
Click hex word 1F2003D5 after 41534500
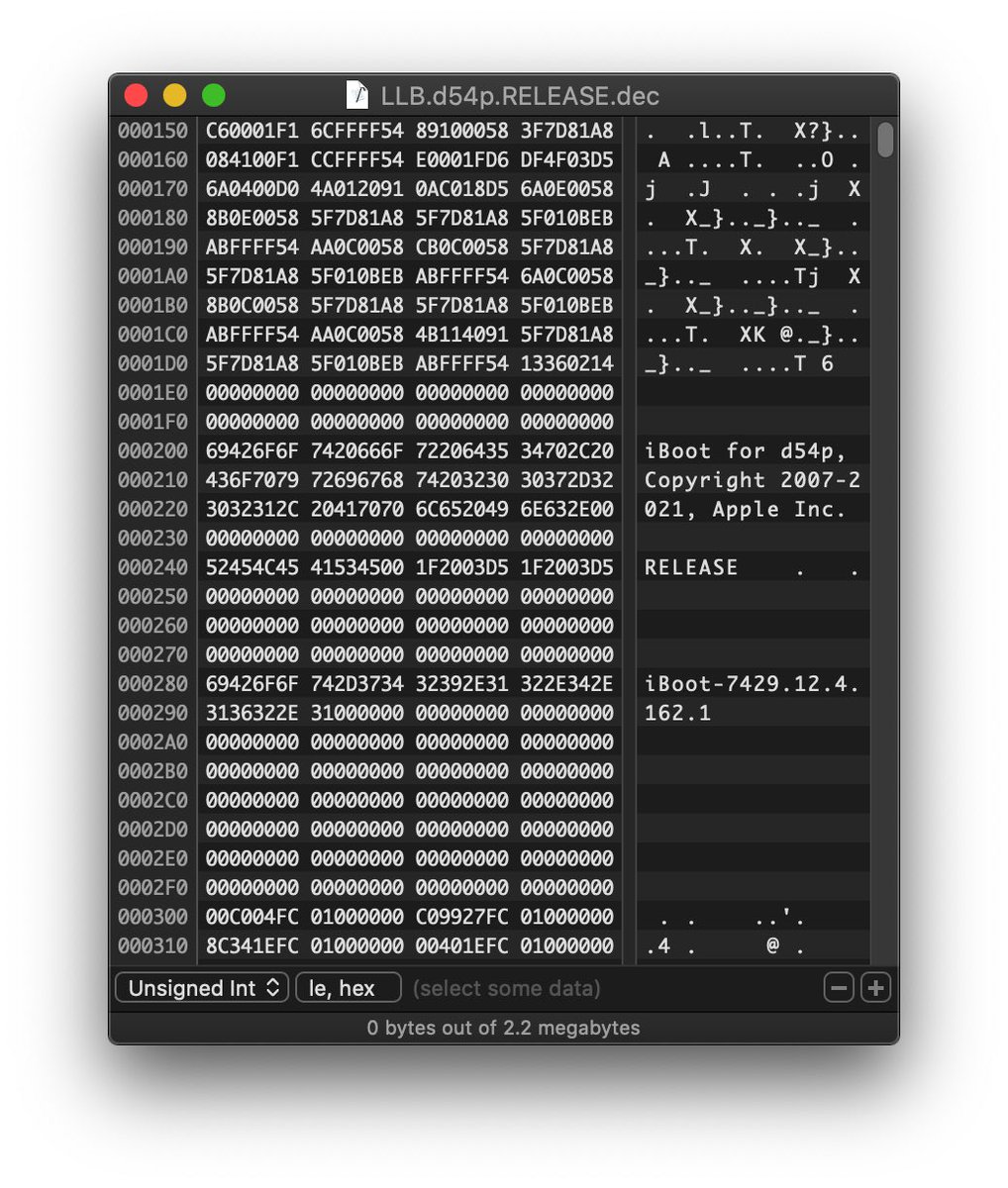[x=462, y=568]
